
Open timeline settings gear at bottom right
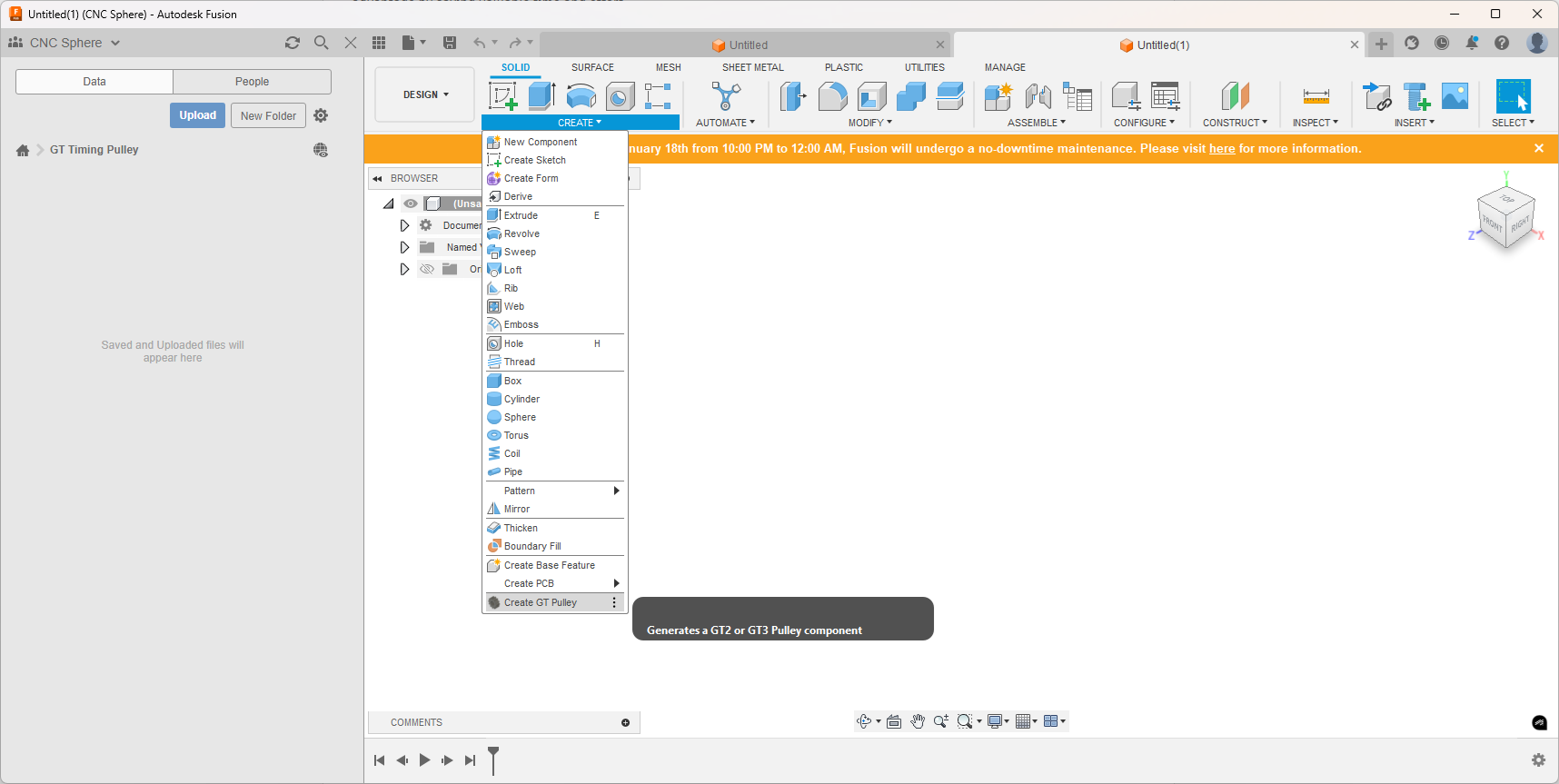coord(1538,759)
